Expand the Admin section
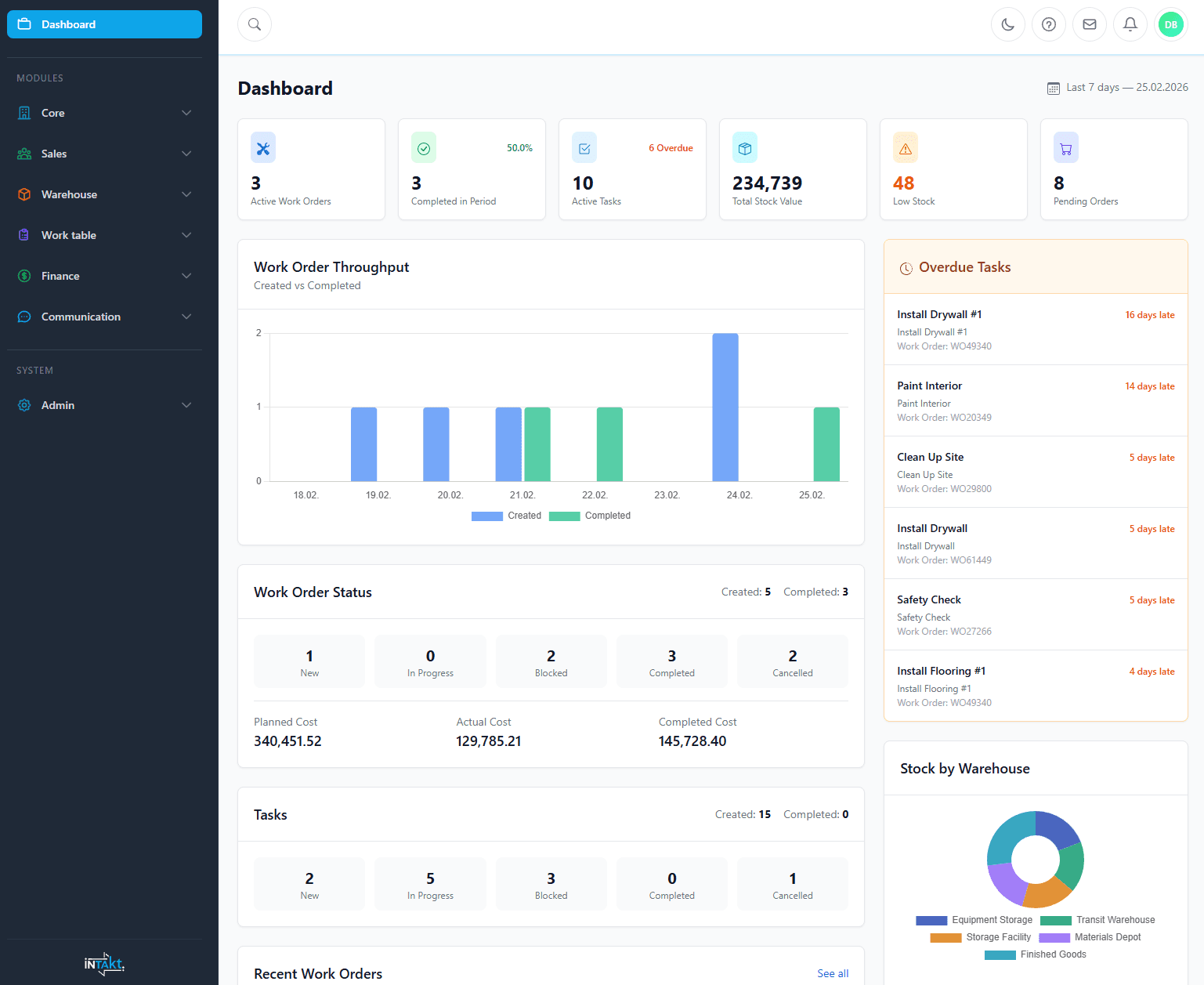The height and width of the screenshot is (985, 1204). point(104,405)
